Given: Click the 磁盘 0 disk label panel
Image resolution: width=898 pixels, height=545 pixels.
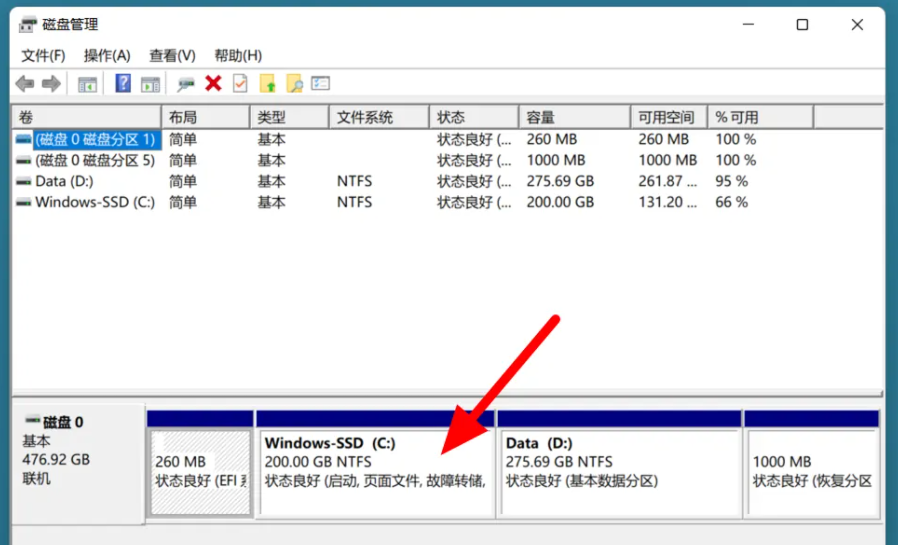Looking at the screenshot, I should pos(78,464).
